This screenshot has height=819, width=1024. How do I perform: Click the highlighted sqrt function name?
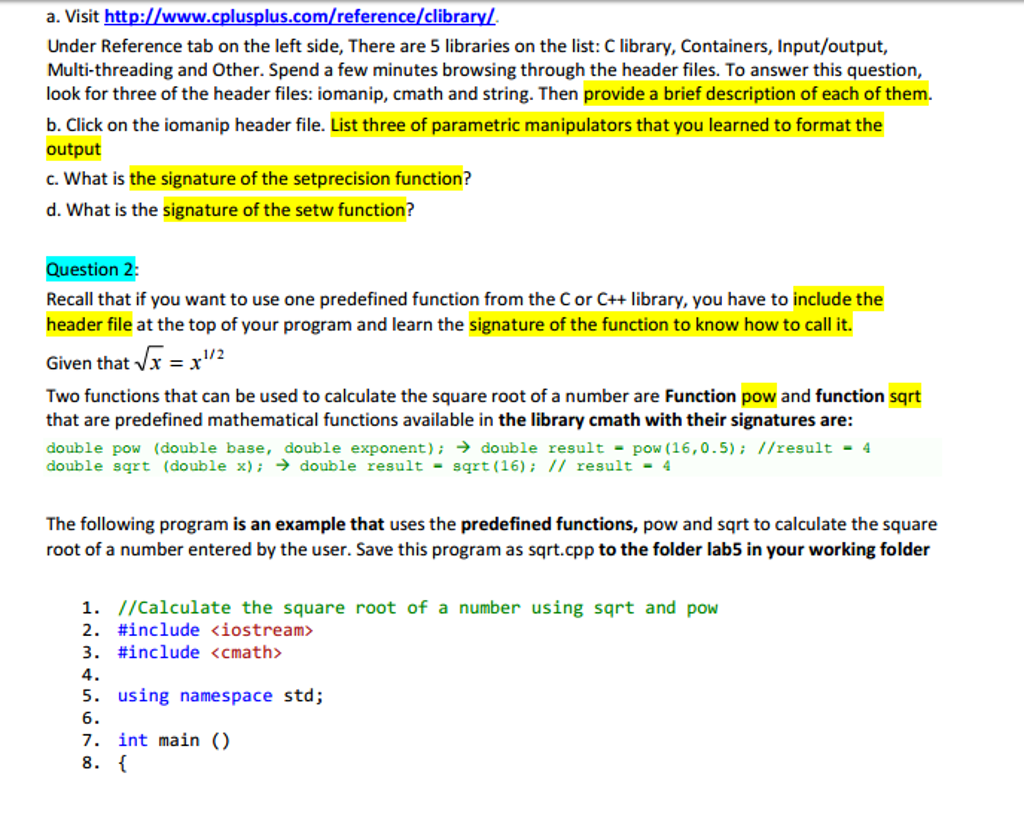click(906, 396)
